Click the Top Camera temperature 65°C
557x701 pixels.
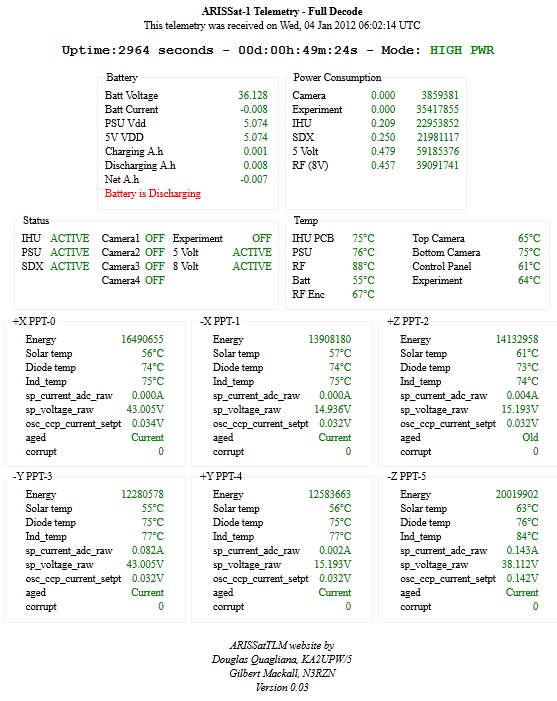tap(529, 238)
